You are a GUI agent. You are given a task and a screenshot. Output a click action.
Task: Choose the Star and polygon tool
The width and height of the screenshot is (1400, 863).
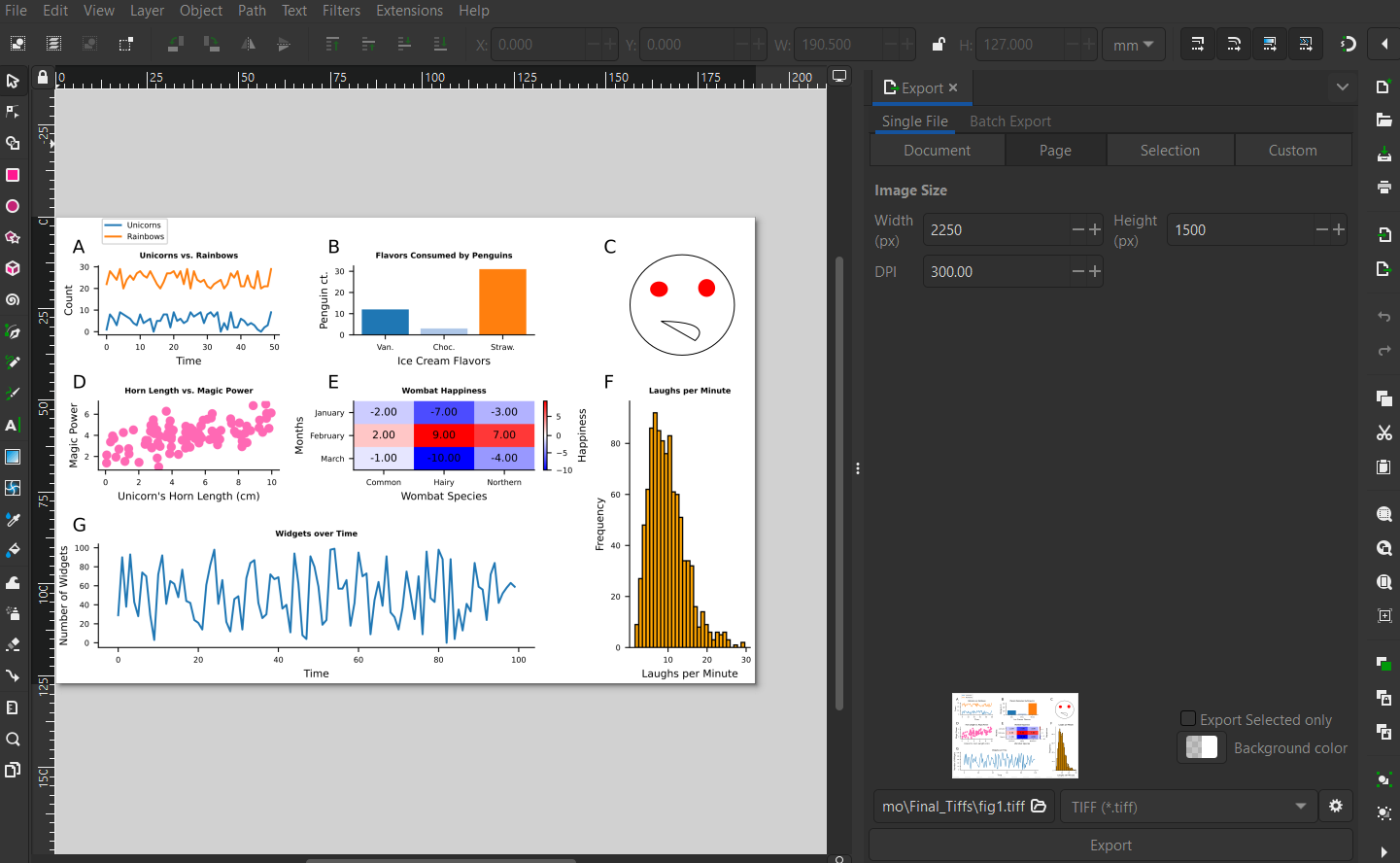(14, 237)
